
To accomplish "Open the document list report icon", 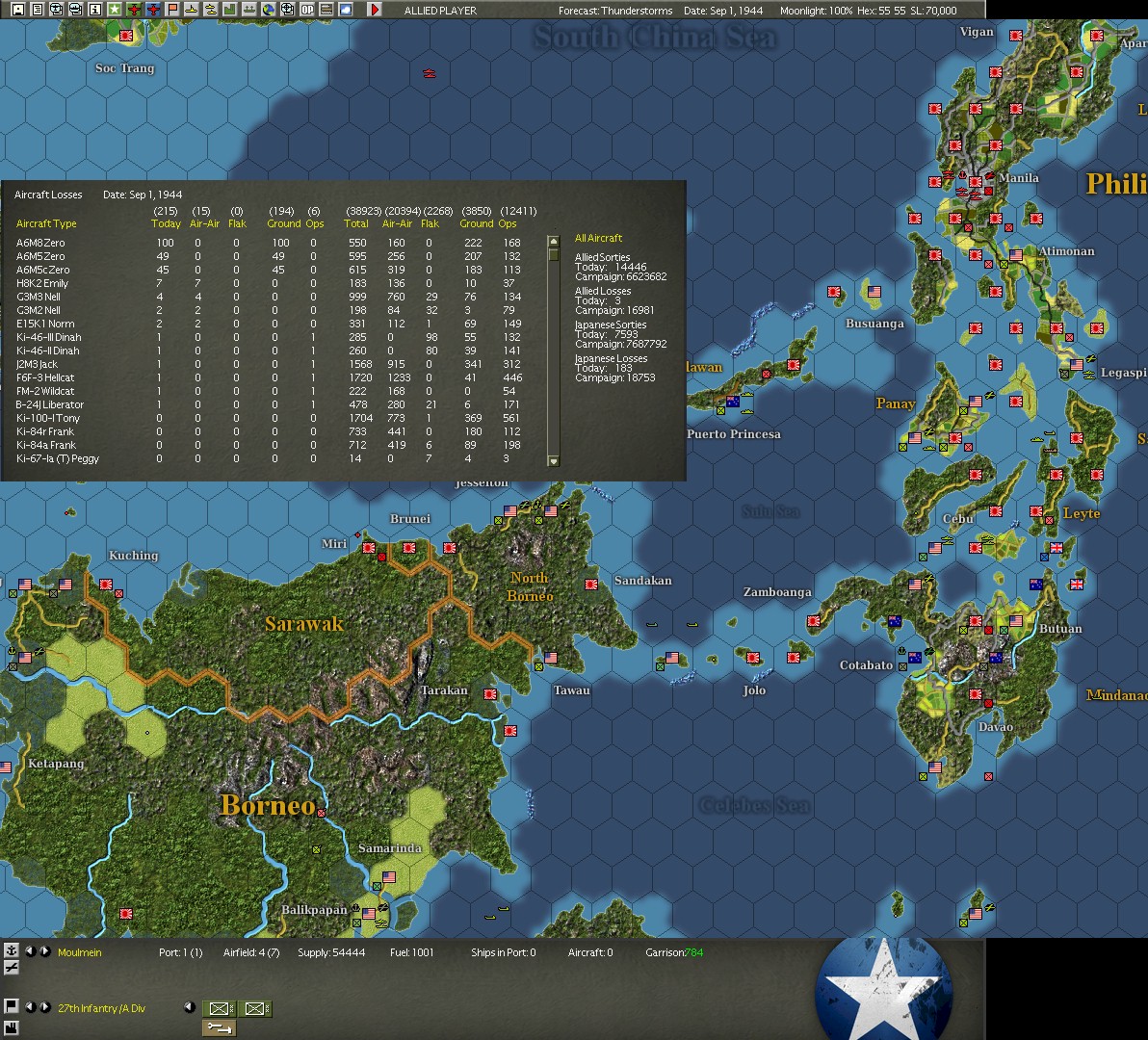I will (38, 10).
